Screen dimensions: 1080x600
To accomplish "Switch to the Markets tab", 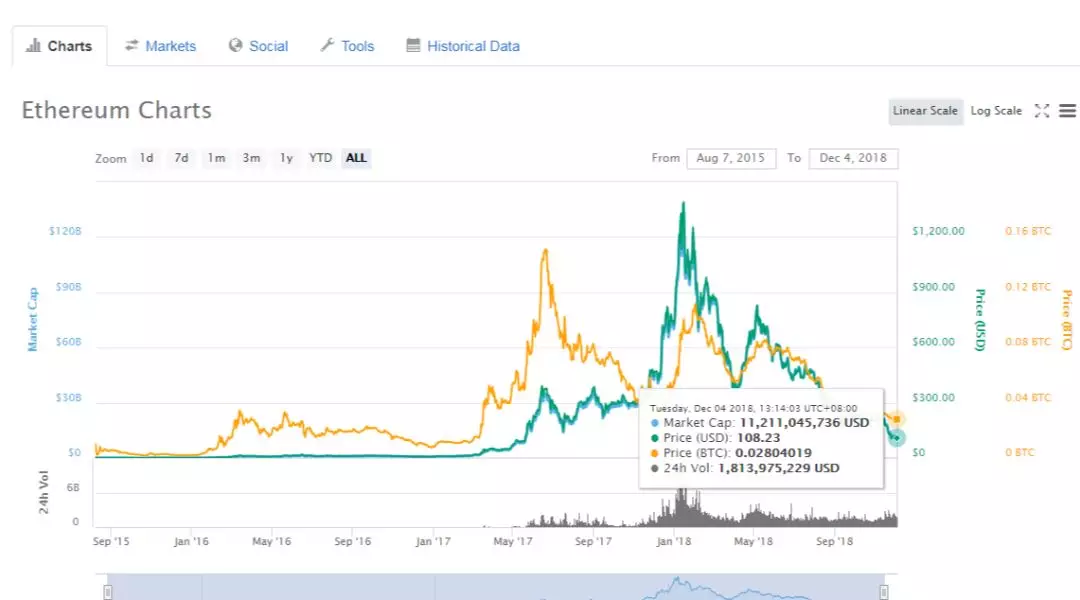I will [x=160, y=46].
